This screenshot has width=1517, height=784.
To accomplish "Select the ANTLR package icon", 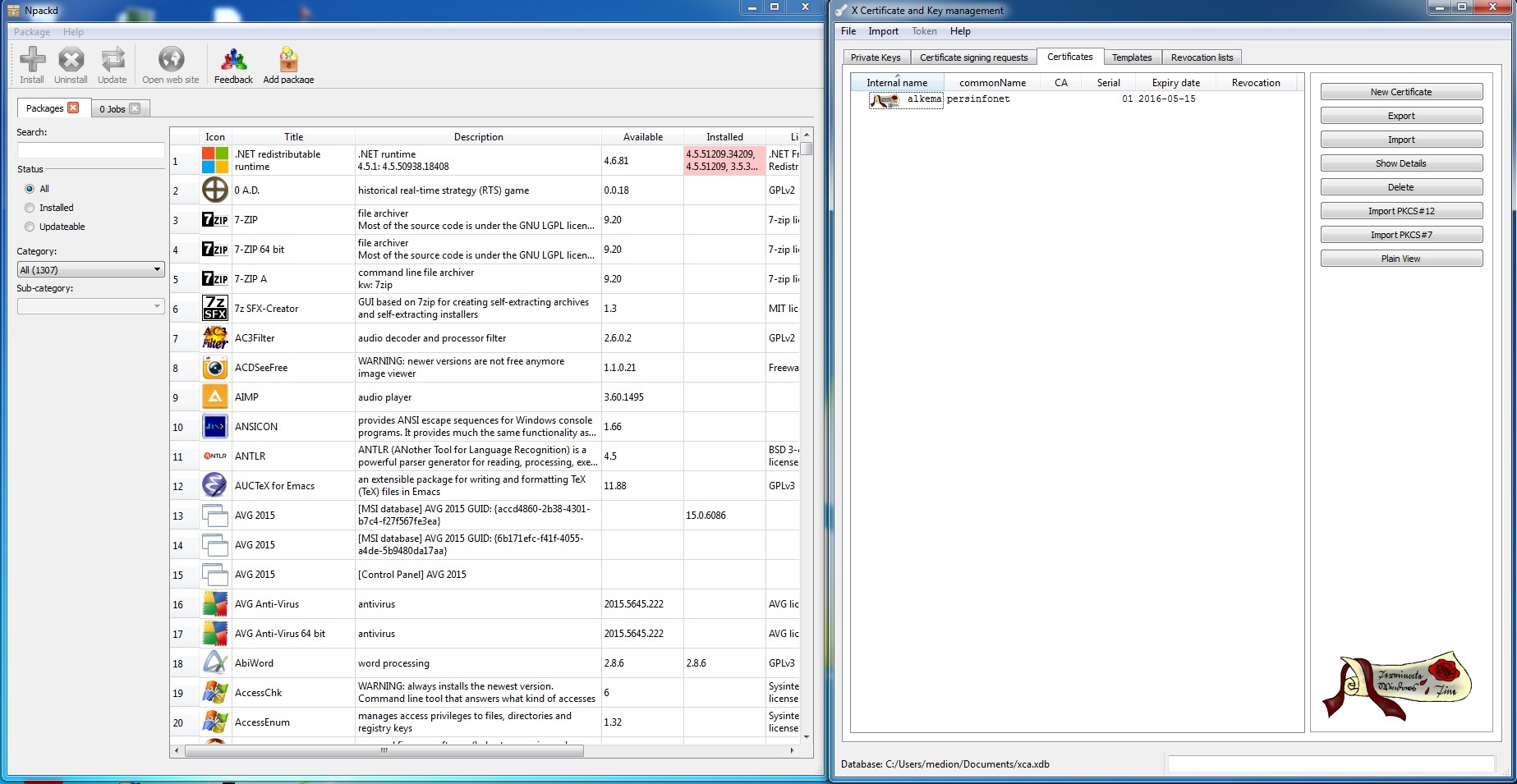I will coord(215,456).
